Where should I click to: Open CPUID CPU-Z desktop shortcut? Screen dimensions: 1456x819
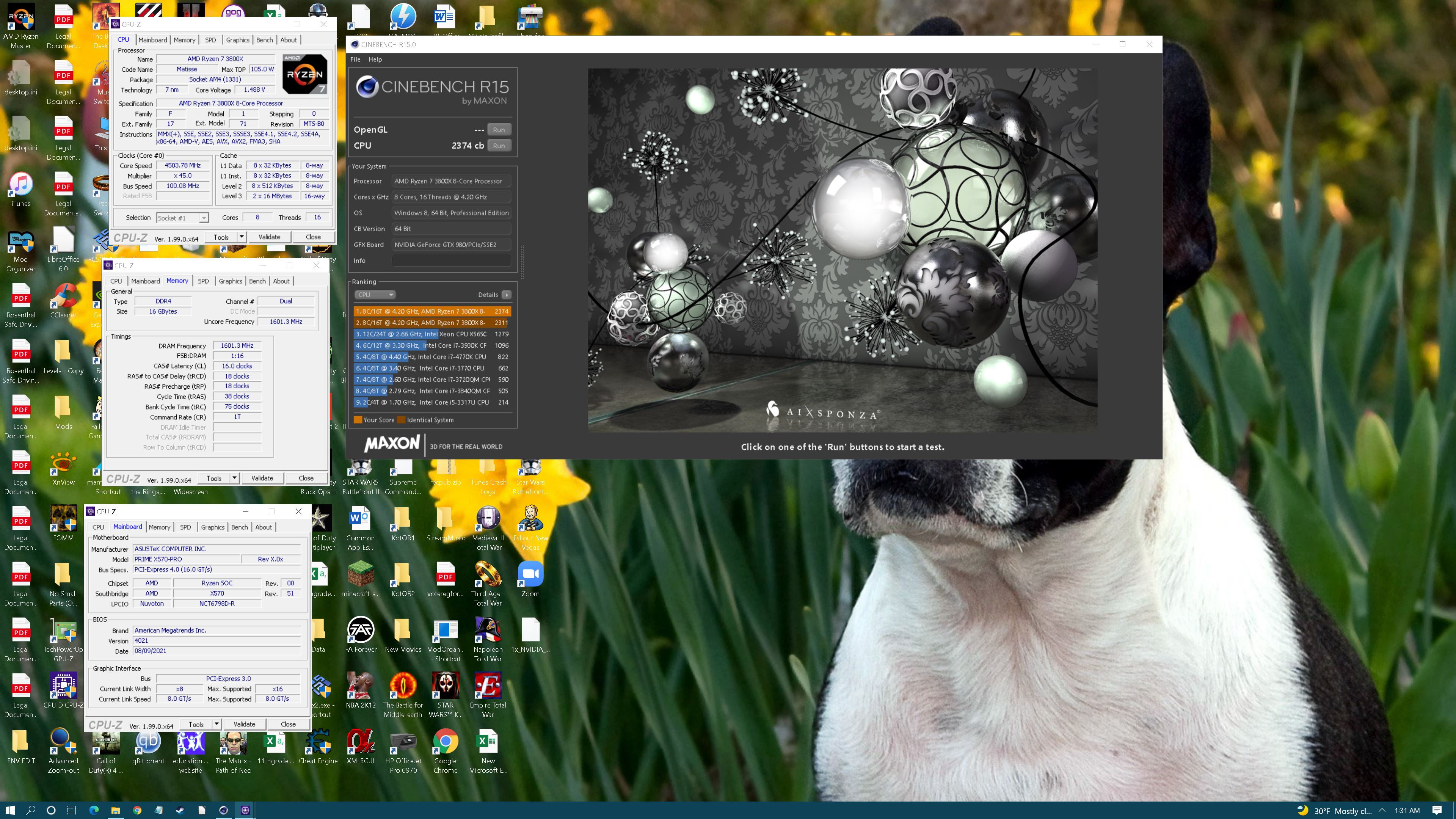pos(63,691)
